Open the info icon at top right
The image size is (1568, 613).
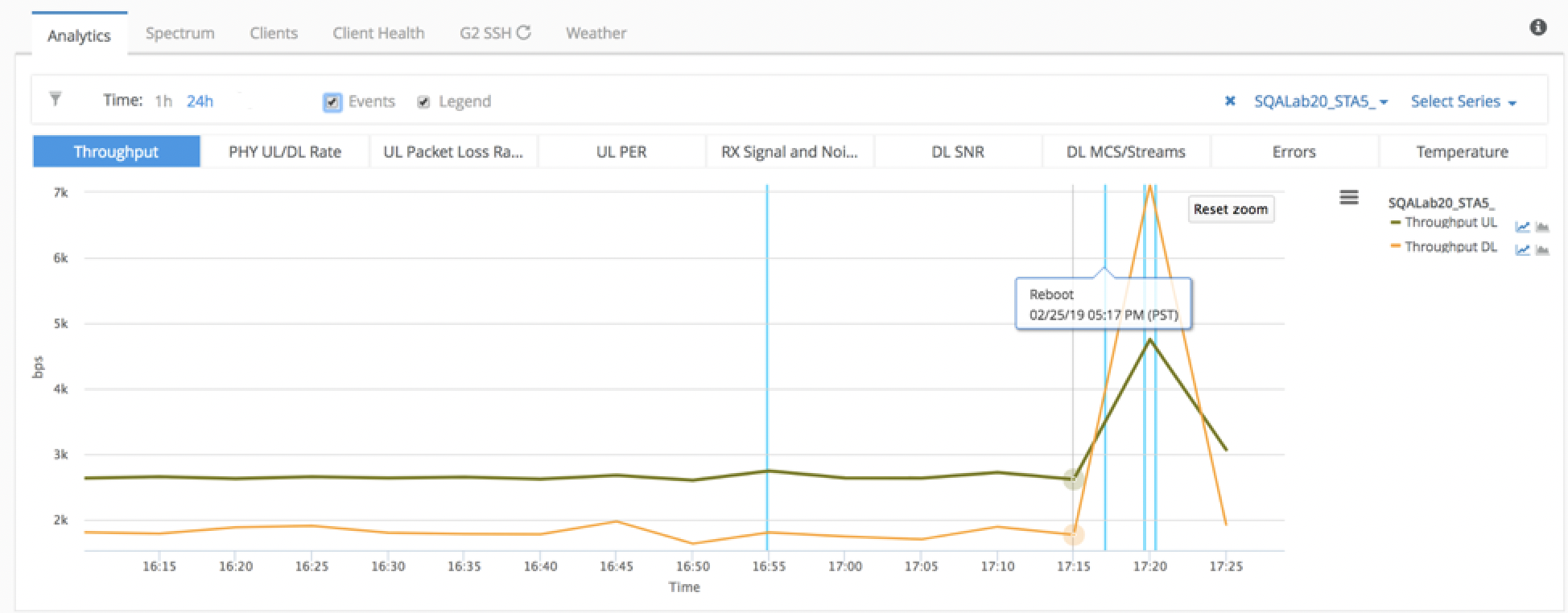coord(1537,28)
